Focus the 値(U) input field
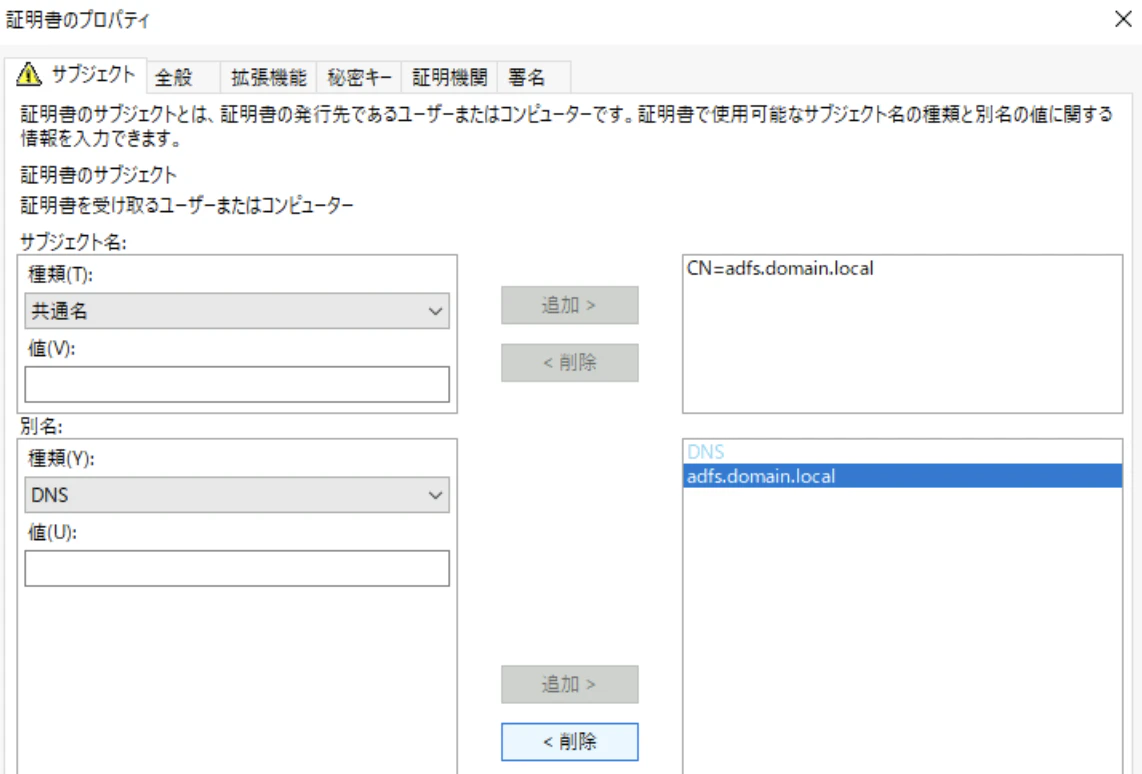 (237, 569)
